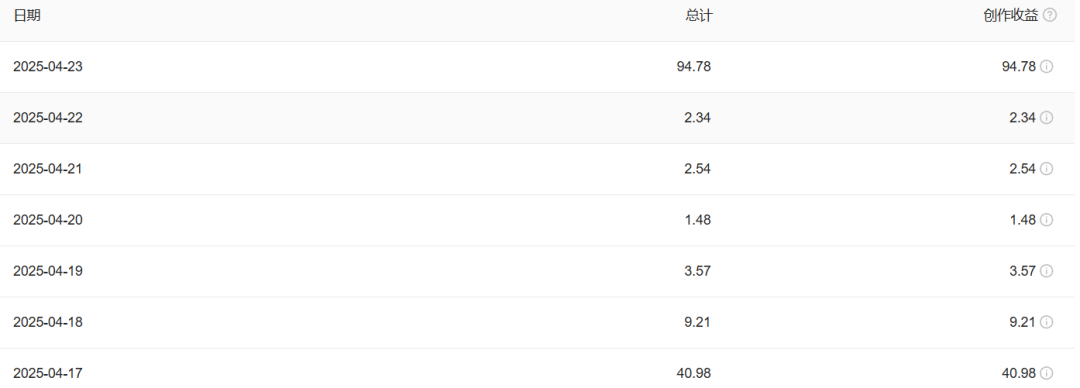Select the 创作收益 column header text
This screenshot has width=1080, height=388.
pos(1010,16)
